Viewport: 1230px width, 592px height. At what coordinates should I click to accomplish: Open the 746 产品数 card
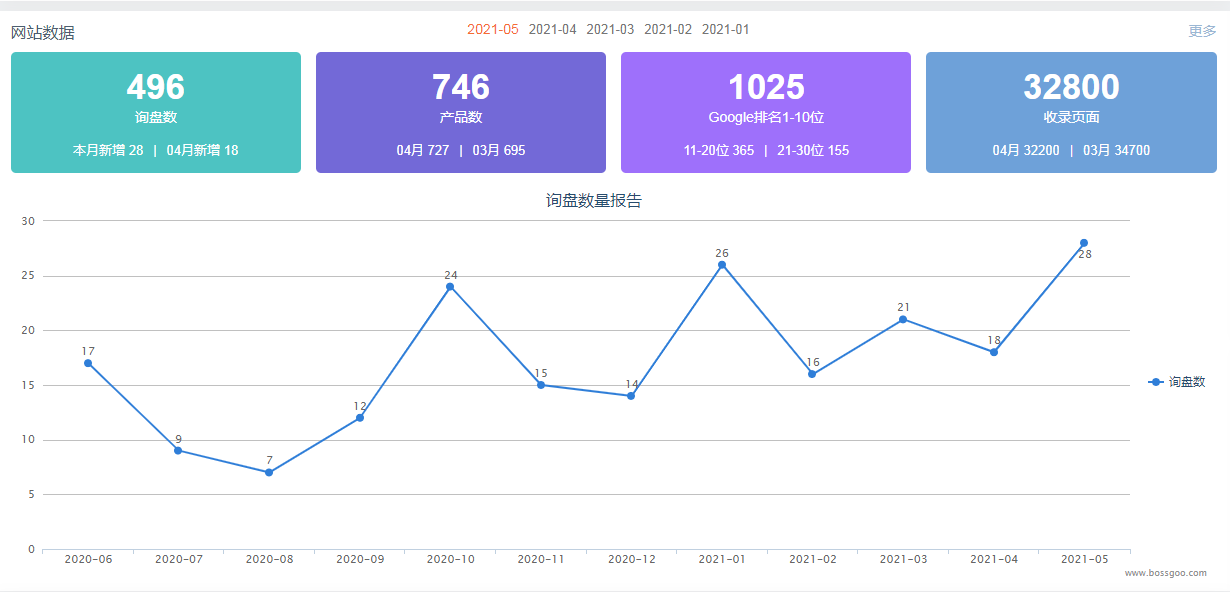tap(461, 112)
